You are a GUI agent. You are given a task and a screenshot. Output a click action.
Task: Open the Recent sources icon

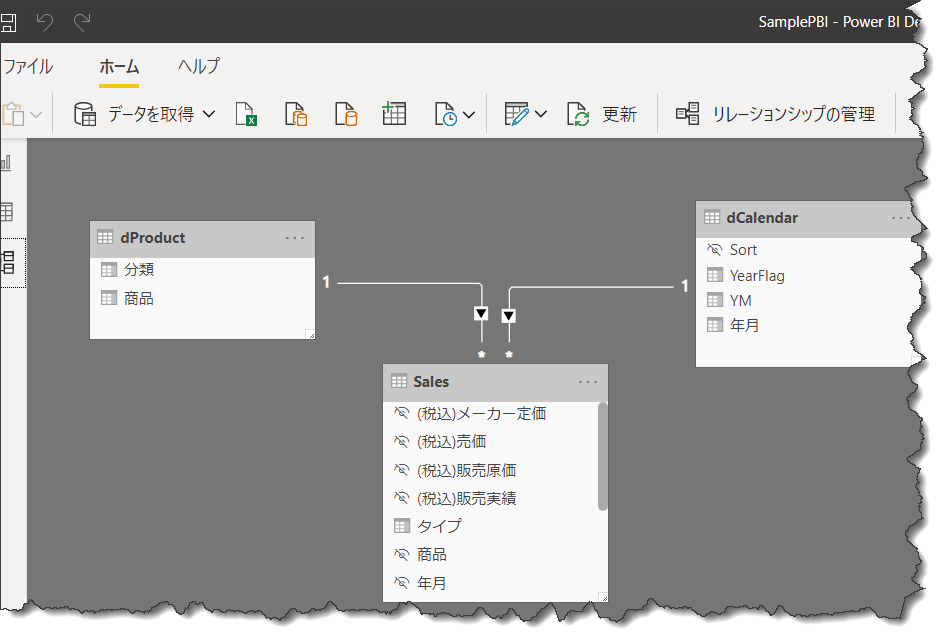pyautogui.click(x=446, y=114)
